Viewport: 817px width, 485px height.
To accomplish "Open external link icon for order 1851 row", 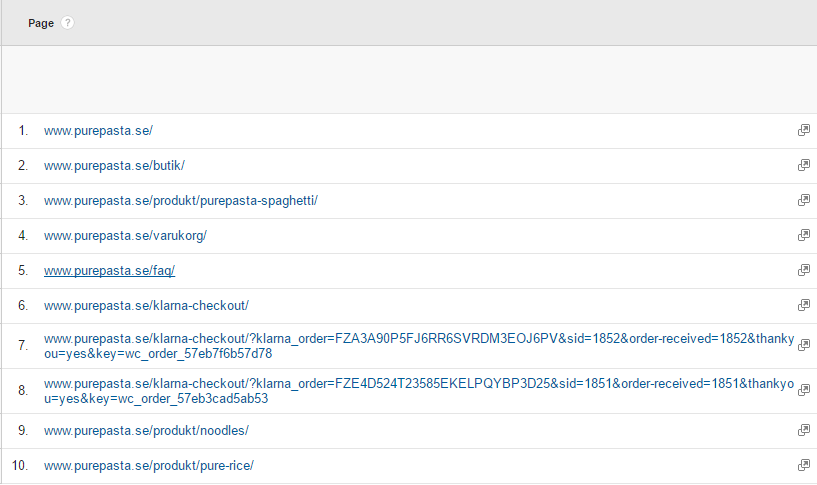I will coord(804,390).
